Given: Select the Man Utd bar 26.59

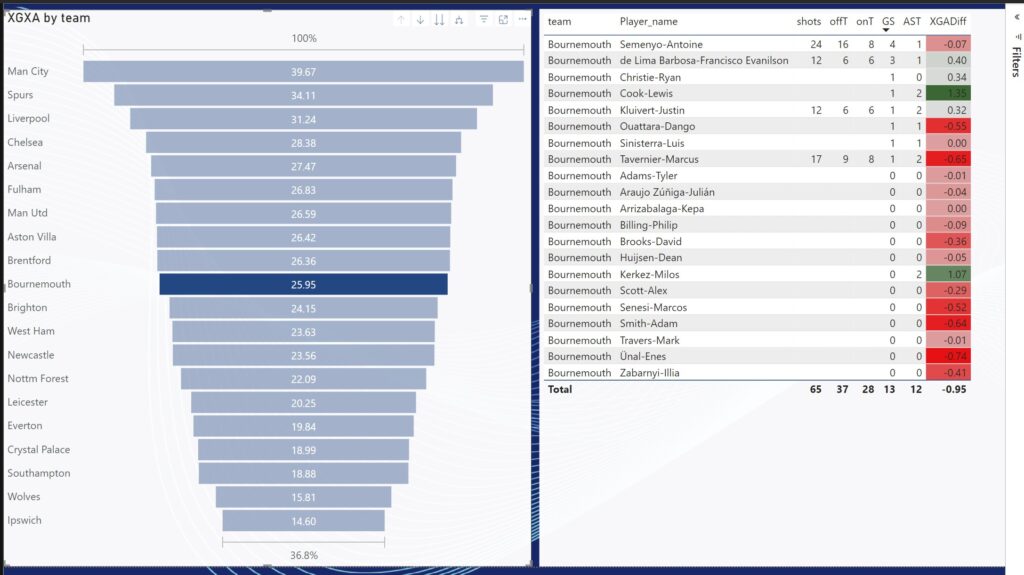Looking at the screenshot, I should point(303,214).
